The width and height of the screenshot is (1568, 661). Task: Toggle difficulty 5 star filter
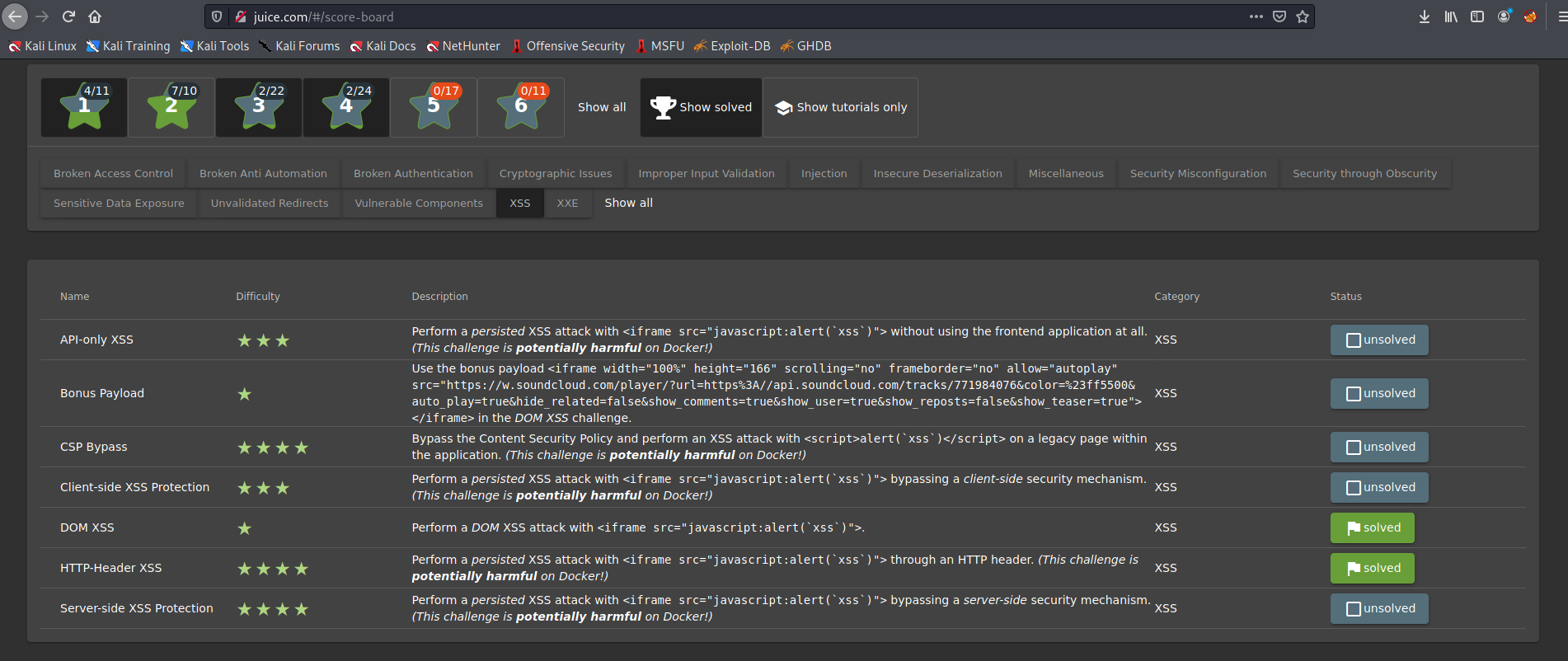(x=434, y=107)
